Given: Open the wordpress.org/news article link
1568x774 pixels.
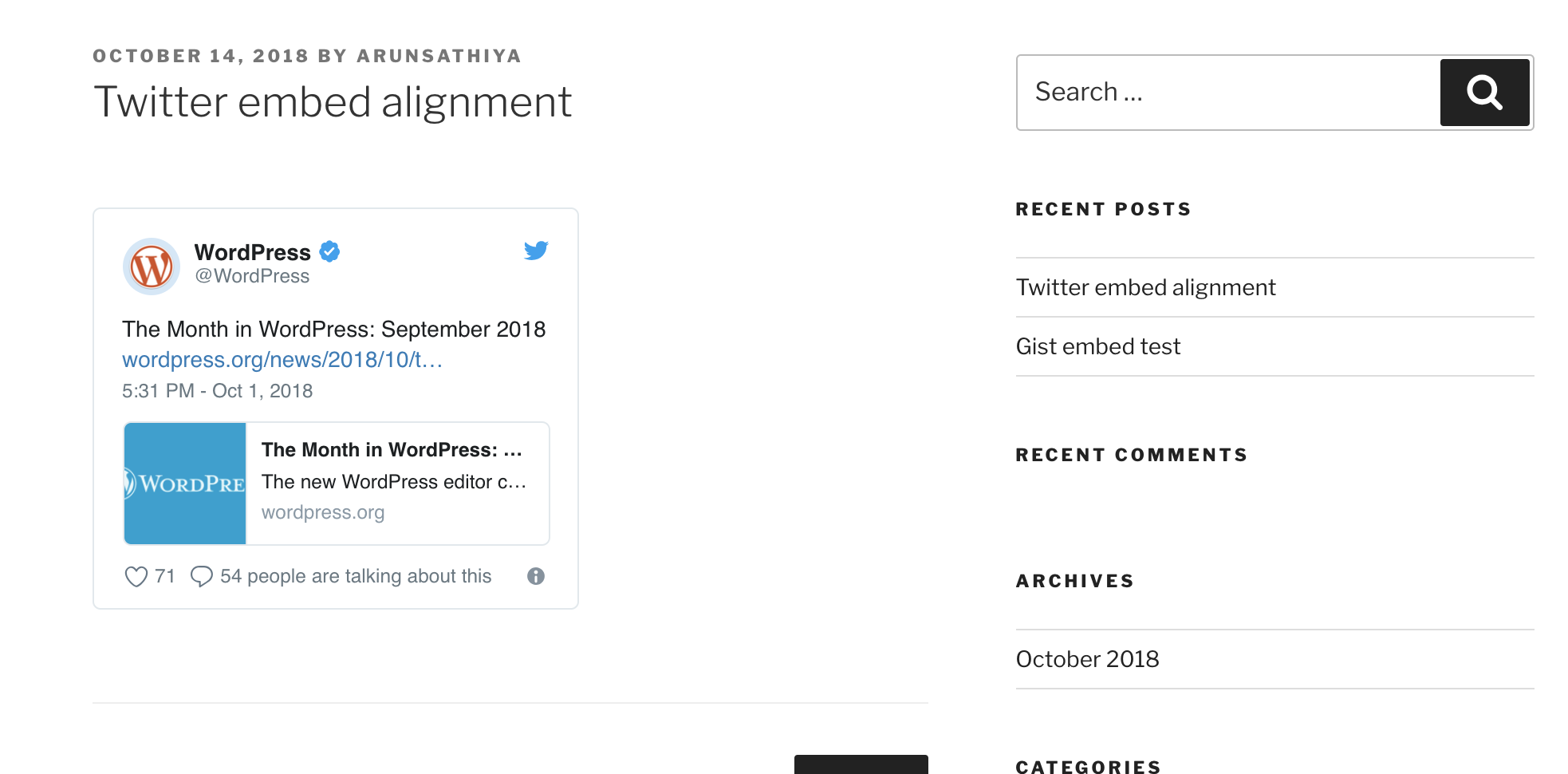Looking at the screenshot, I should pos(283,359).
